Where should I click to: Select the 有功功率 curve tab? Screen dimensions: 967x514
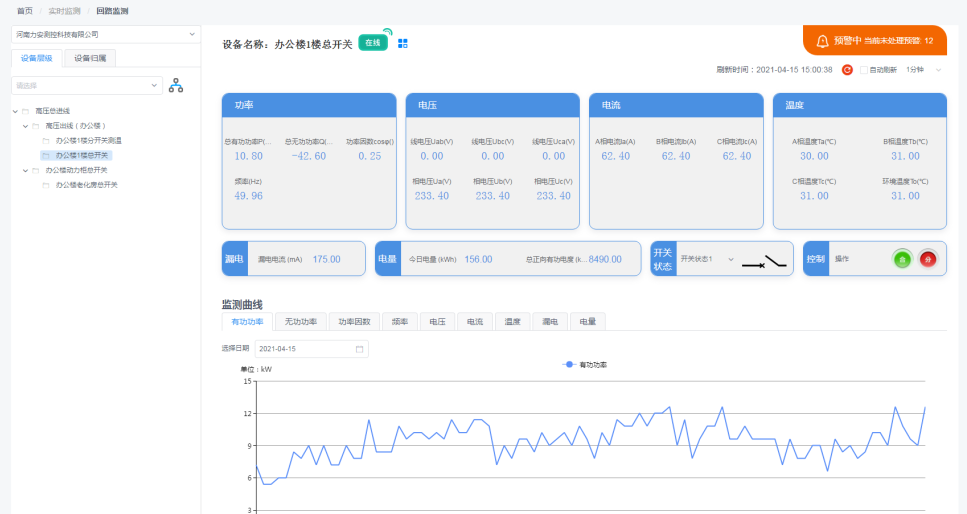[x=247, y=321]
